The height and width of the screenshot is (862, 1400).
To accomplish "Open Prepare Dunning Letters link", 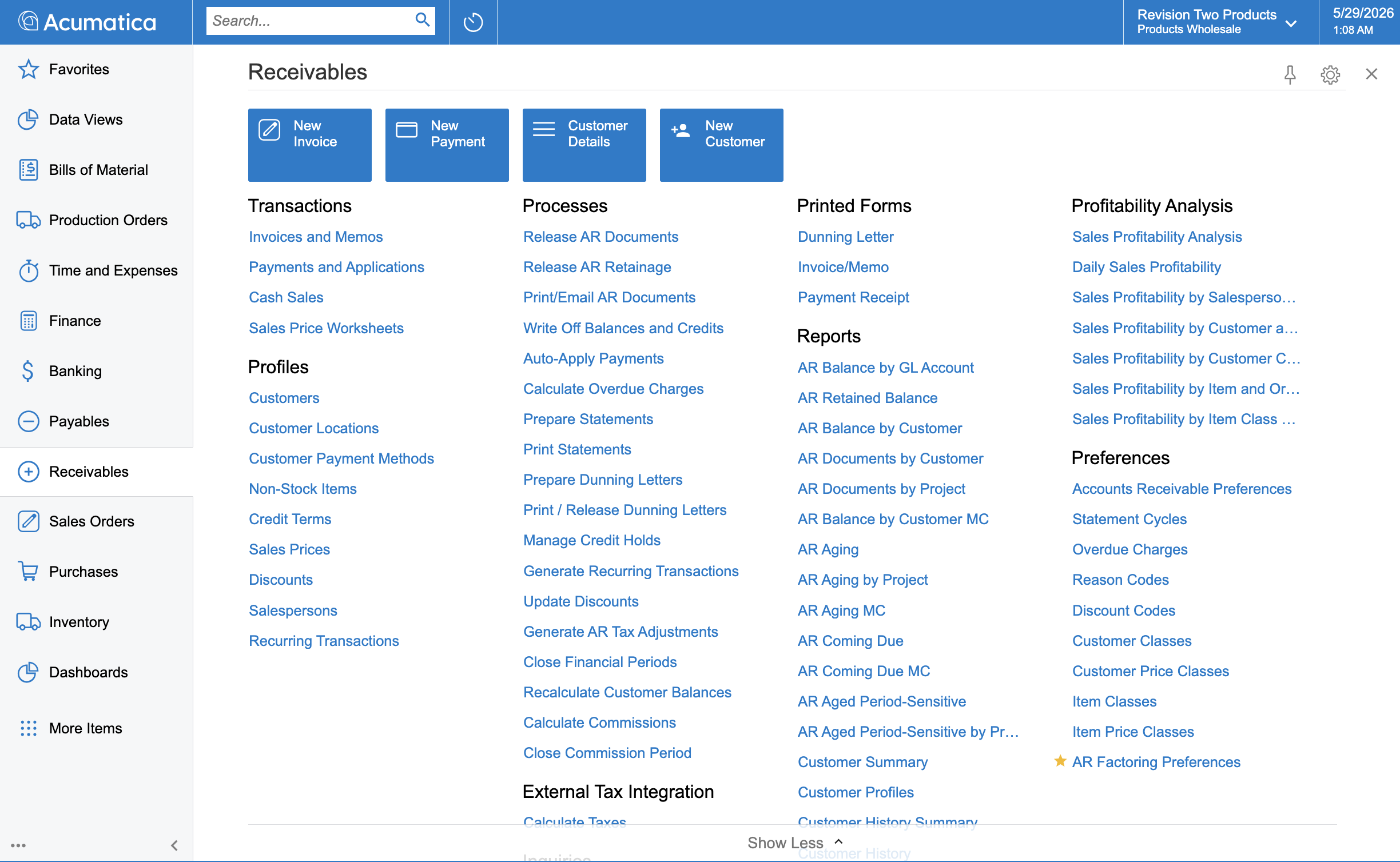I will point(603,480).
